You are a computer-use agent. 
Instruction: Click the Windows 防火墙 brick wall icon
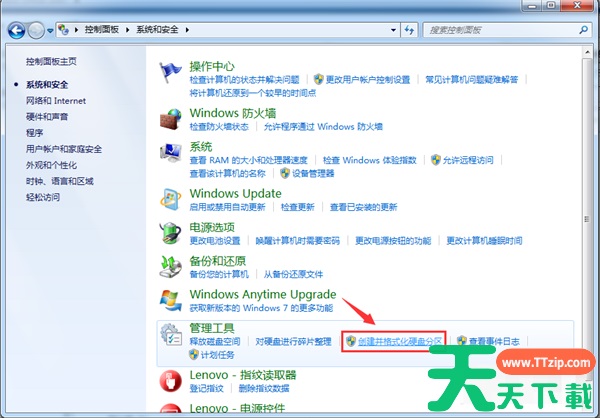171,119
